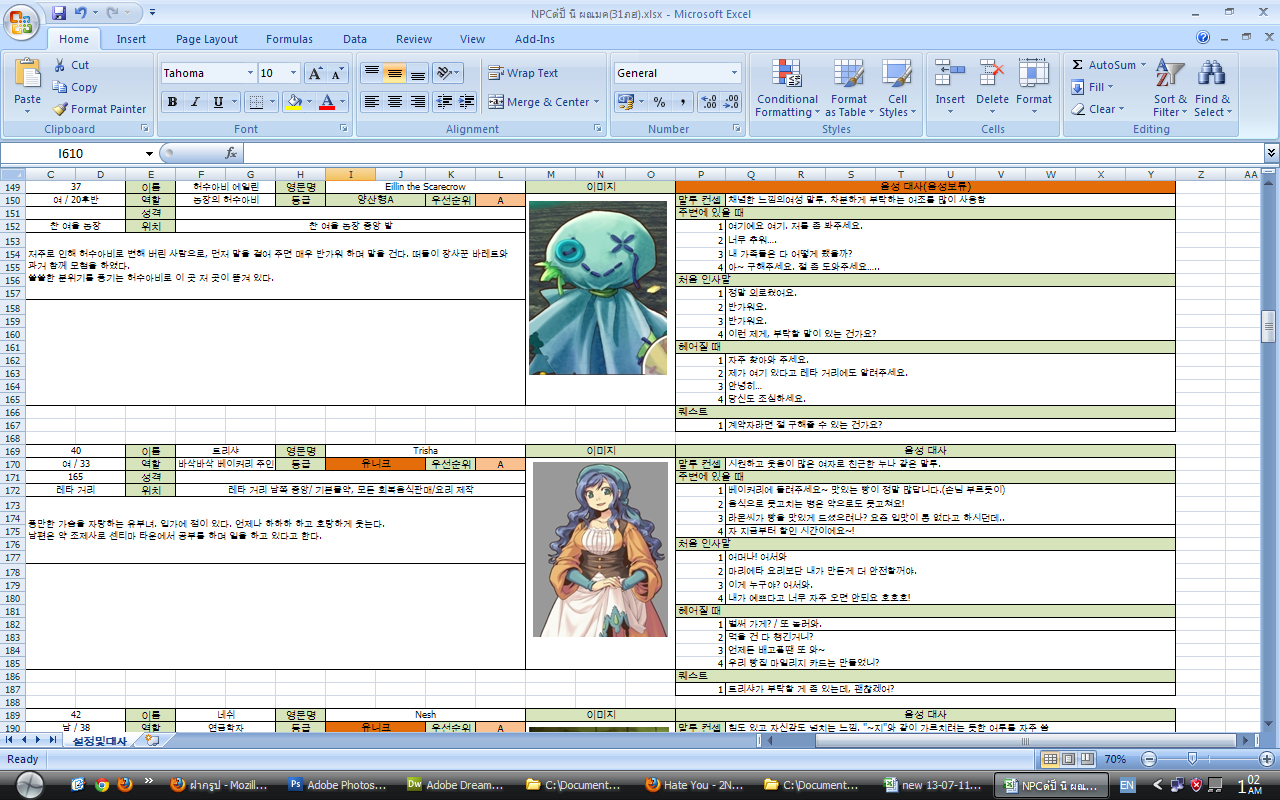Click the Insert Function fx button
This screenshot has width=1280, height=800.
pyautogui.click(x=231, y=153)
